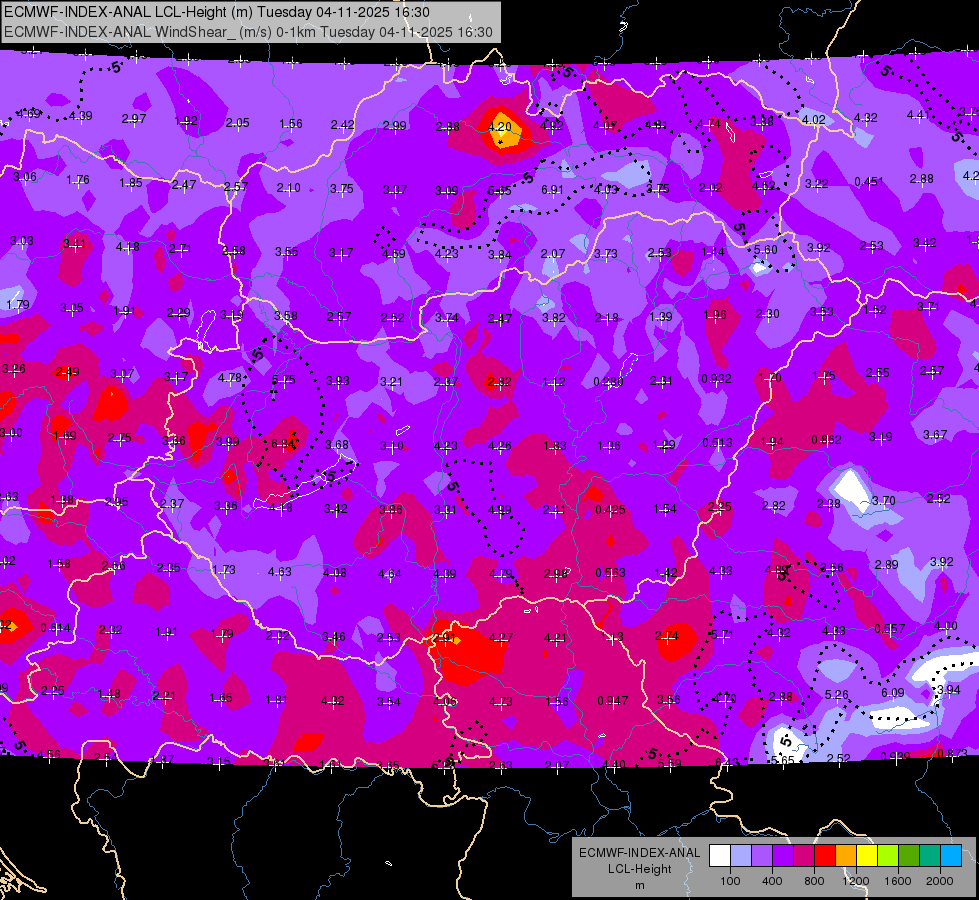Select the blue legend color swatch
979x900 pixels.
(x=951, y=856)
